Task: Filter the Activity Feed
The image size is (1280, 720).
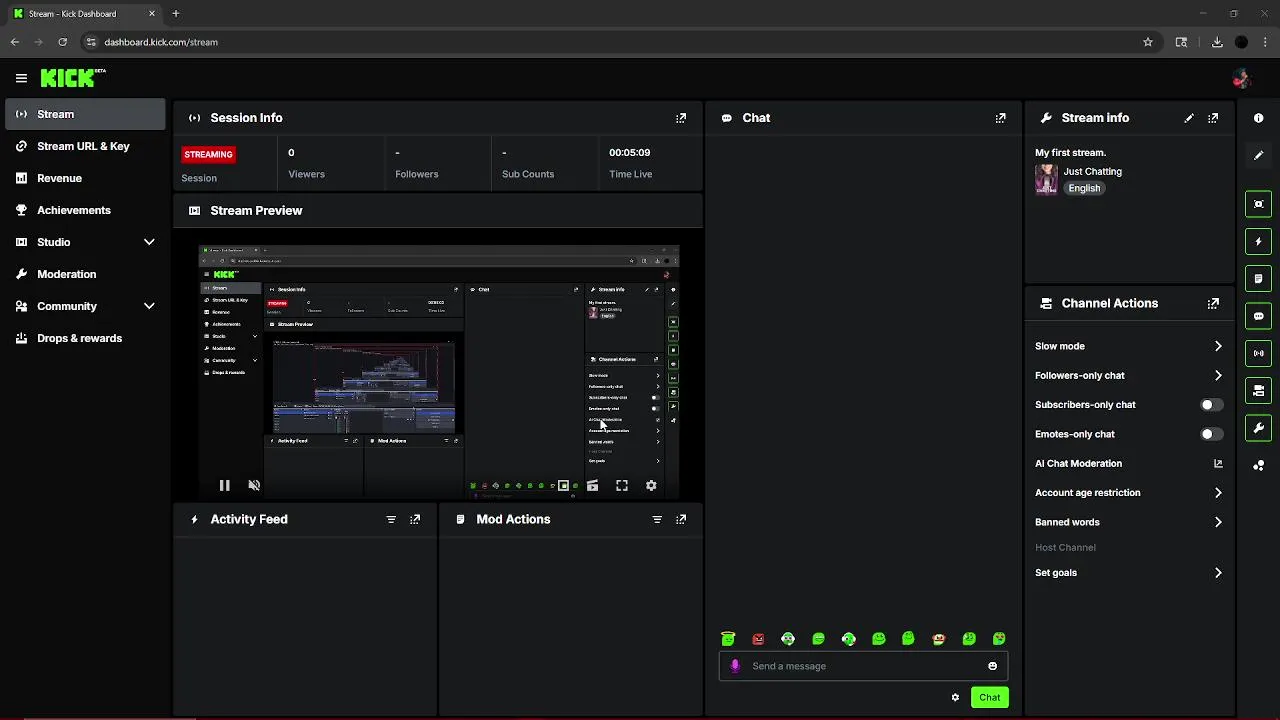Action: point(391,519)
